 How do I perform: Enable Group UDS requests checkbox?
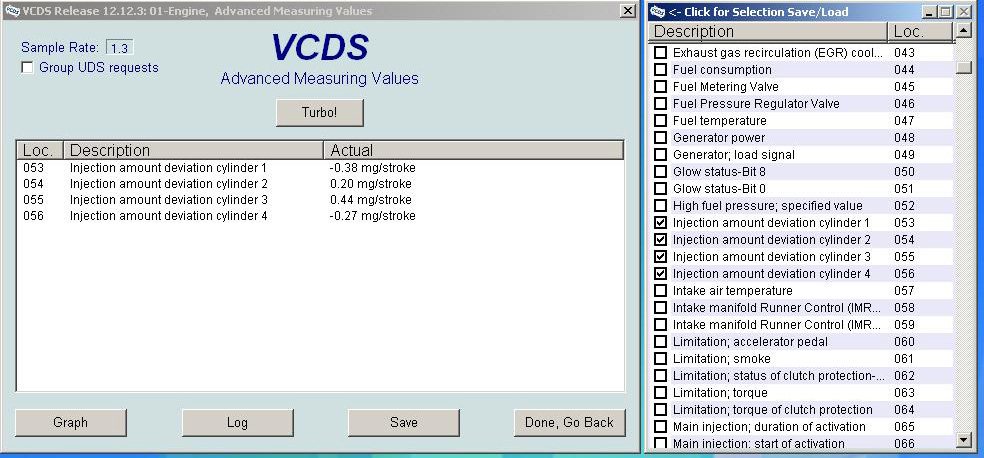click(x=28, y=67)
